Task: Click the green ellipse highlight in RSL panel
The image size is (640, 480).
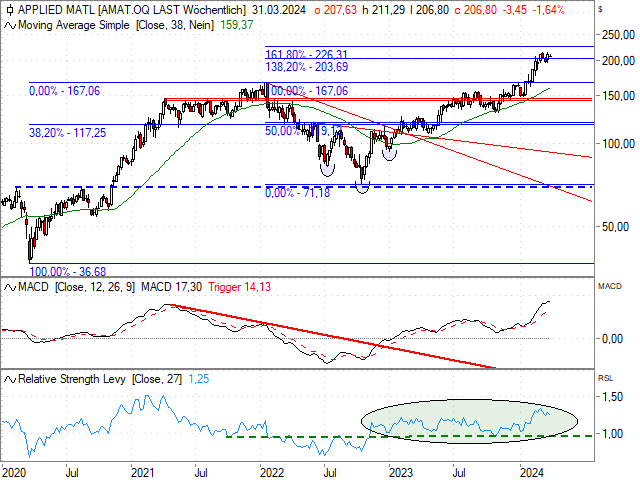Action: pyautogui.click(x=469, y=421)
